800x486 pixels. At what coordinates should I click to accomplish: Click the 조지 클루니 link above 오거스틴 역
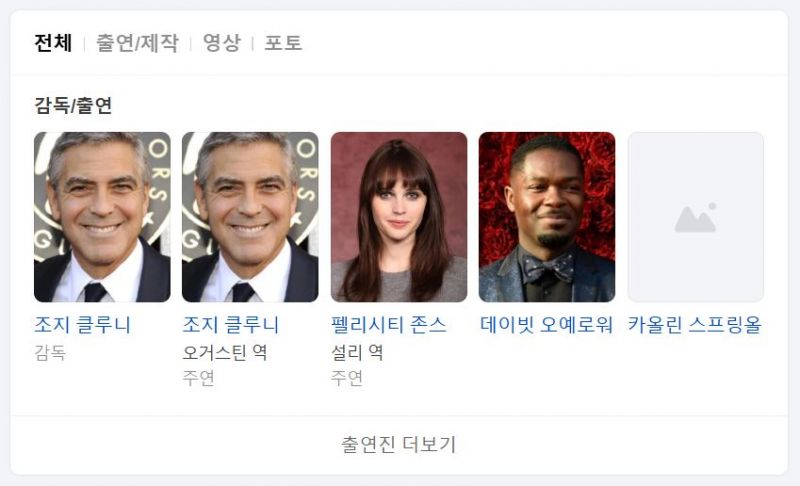(231, 325)
